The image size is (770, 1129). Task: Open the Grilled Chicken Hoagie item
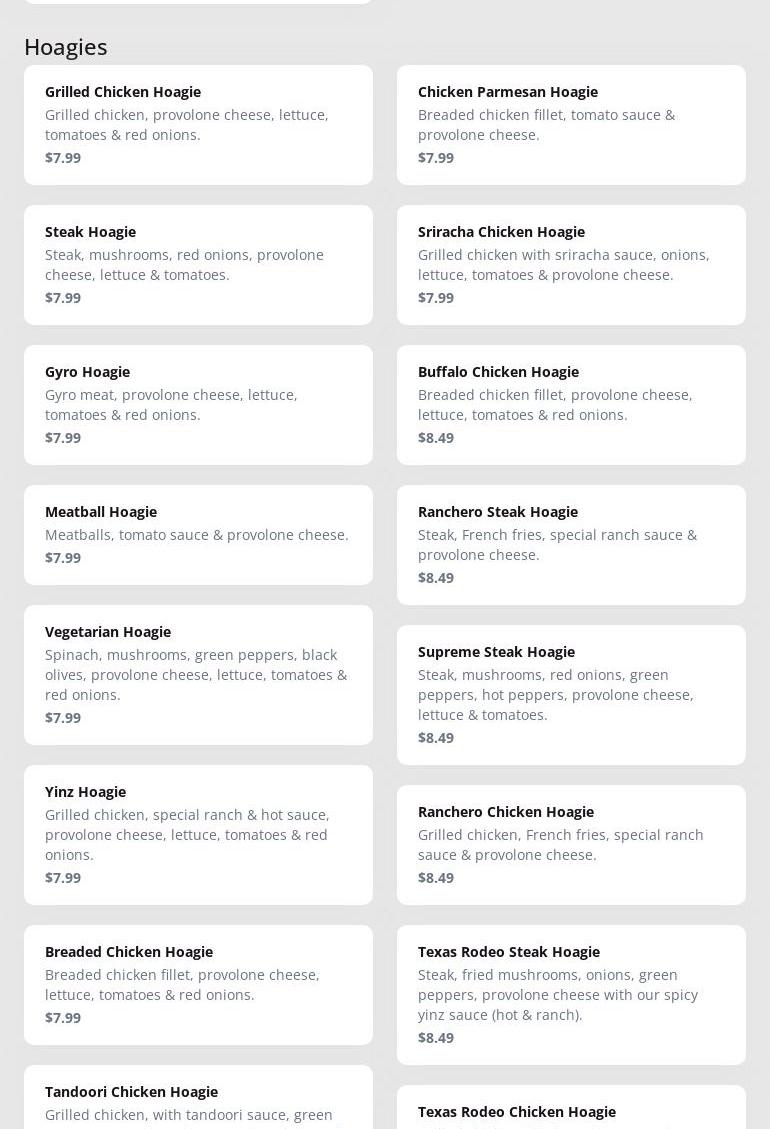point(198,124)
